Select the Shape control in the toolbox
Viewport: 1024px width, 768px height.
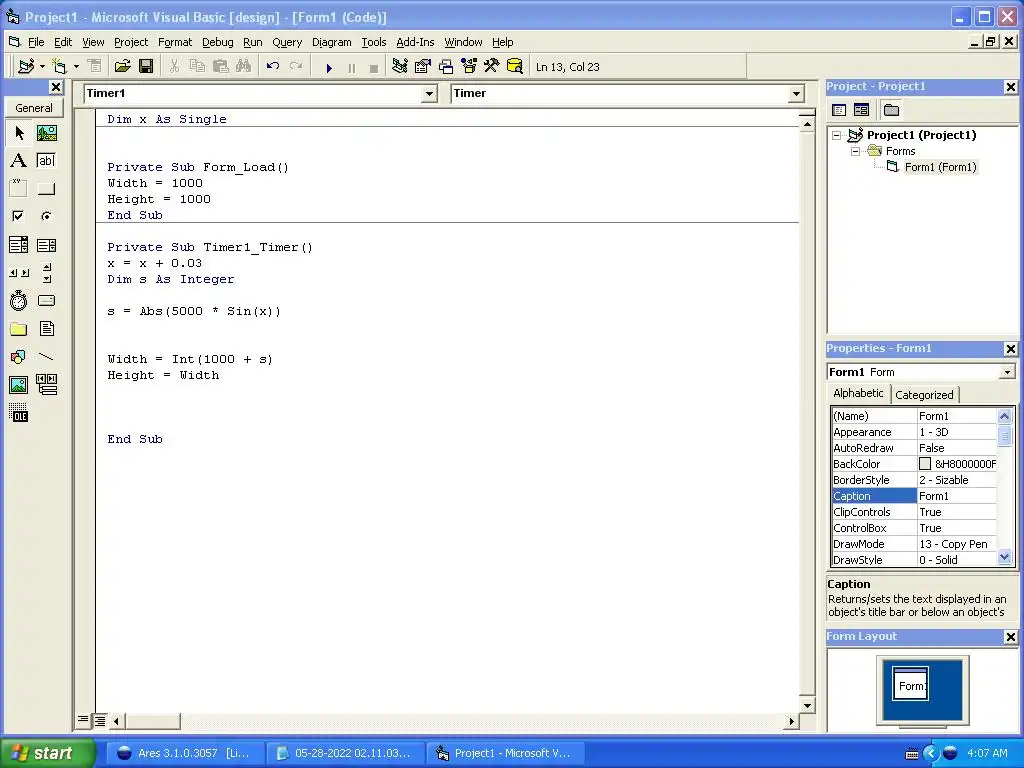point(19,357)
